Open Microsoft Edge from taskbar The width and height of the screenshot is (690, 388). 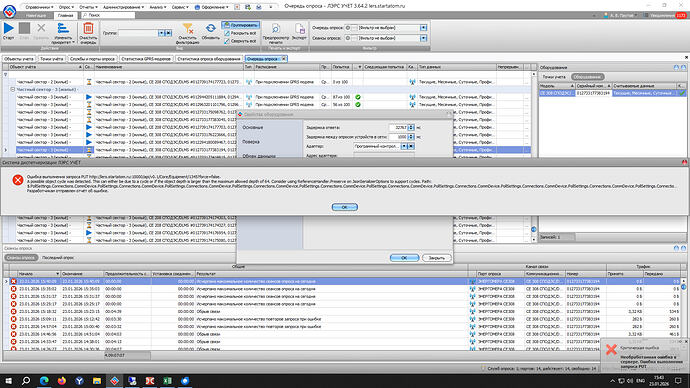[x=44, y=381]
